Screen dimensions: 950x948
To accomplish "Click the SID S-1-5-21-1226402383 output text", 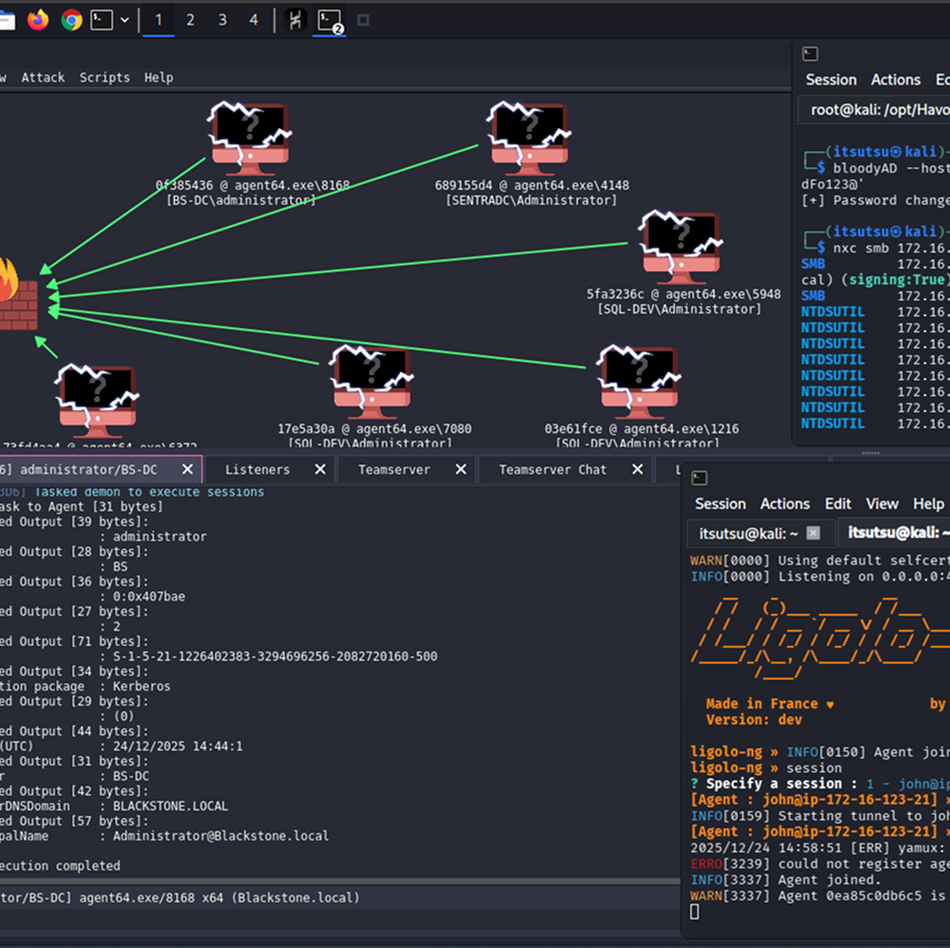I will (275, 657).
